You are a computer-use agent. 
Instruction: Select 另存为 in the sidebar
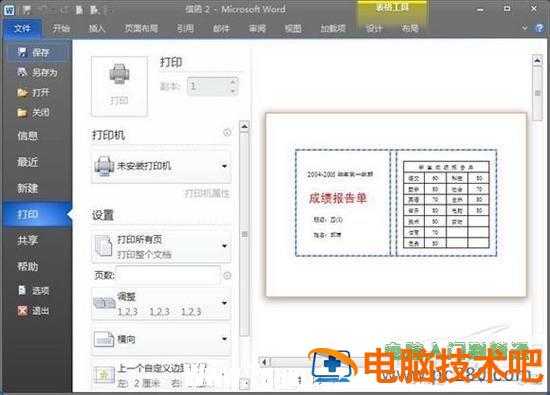point(38,73)
